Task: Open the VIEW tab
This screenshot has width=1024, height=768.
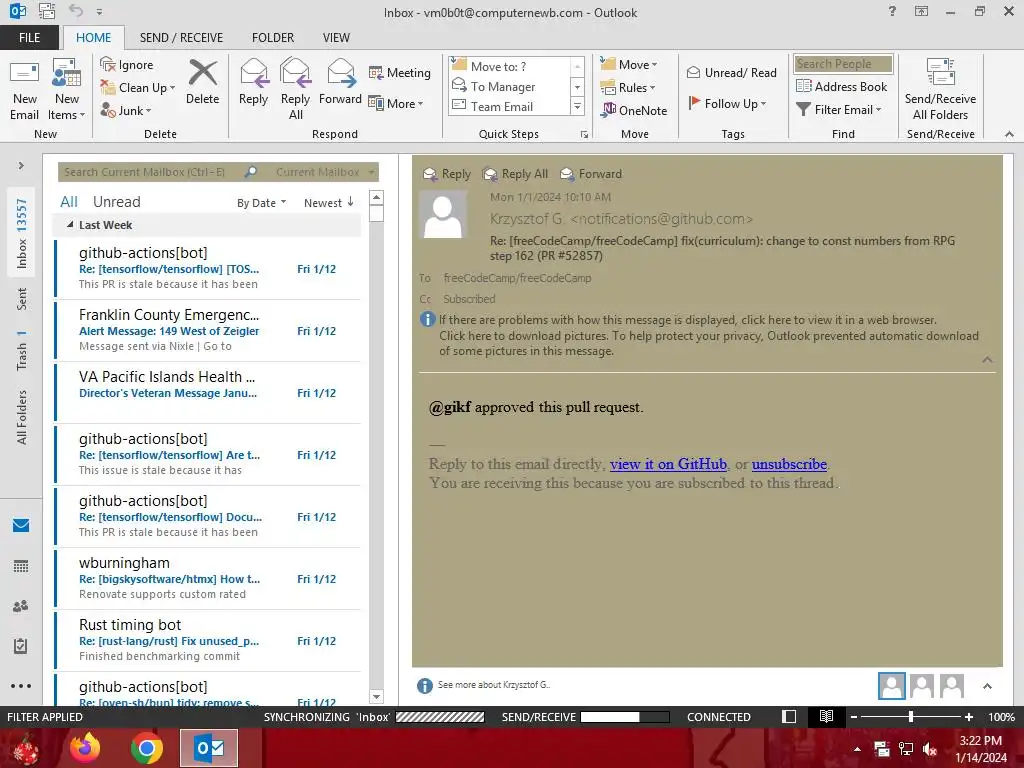Action: click(x=336, y=37)
